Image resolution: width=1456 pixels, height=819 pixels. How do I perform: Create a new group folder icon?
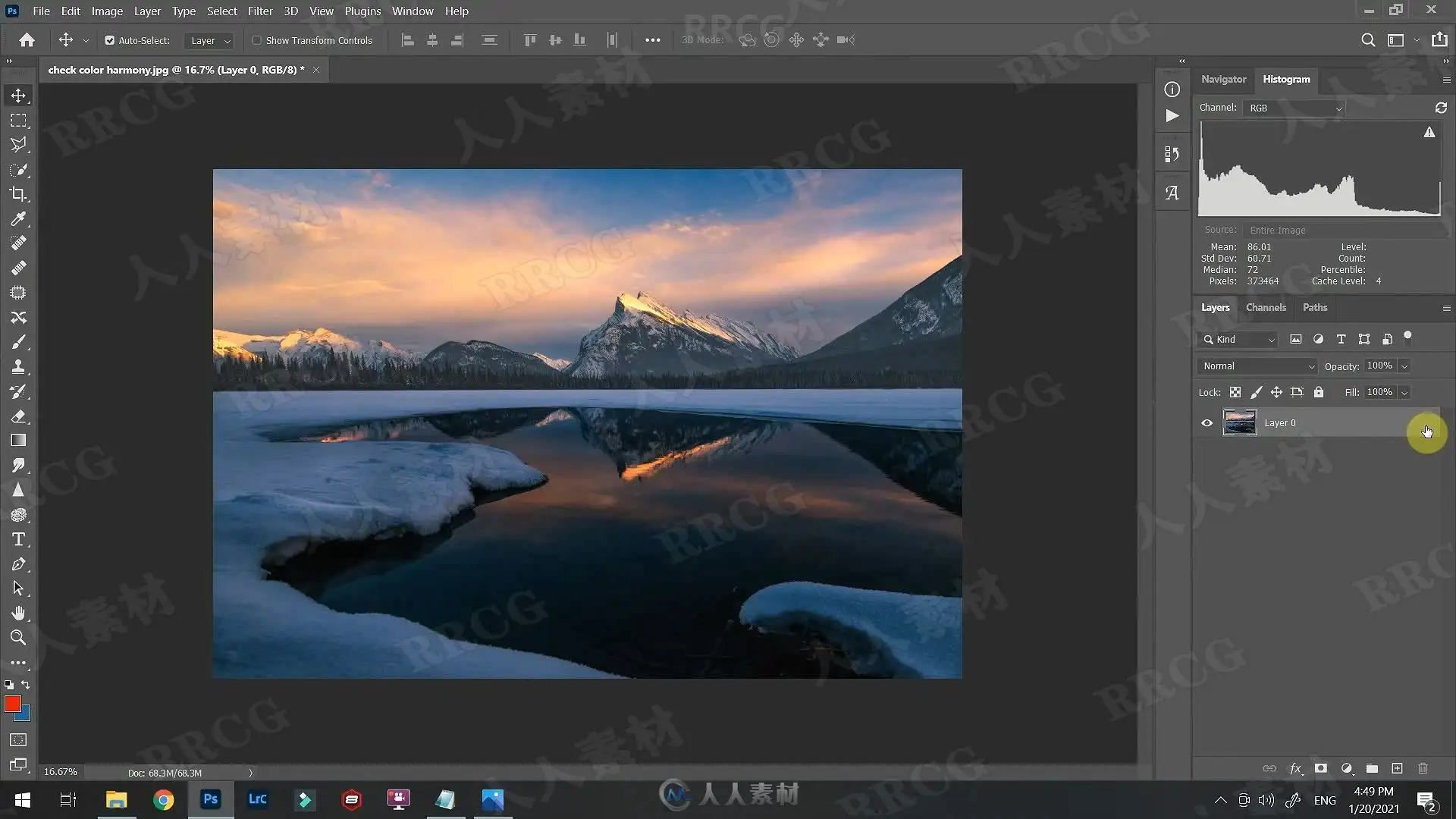click(1372, 768)
